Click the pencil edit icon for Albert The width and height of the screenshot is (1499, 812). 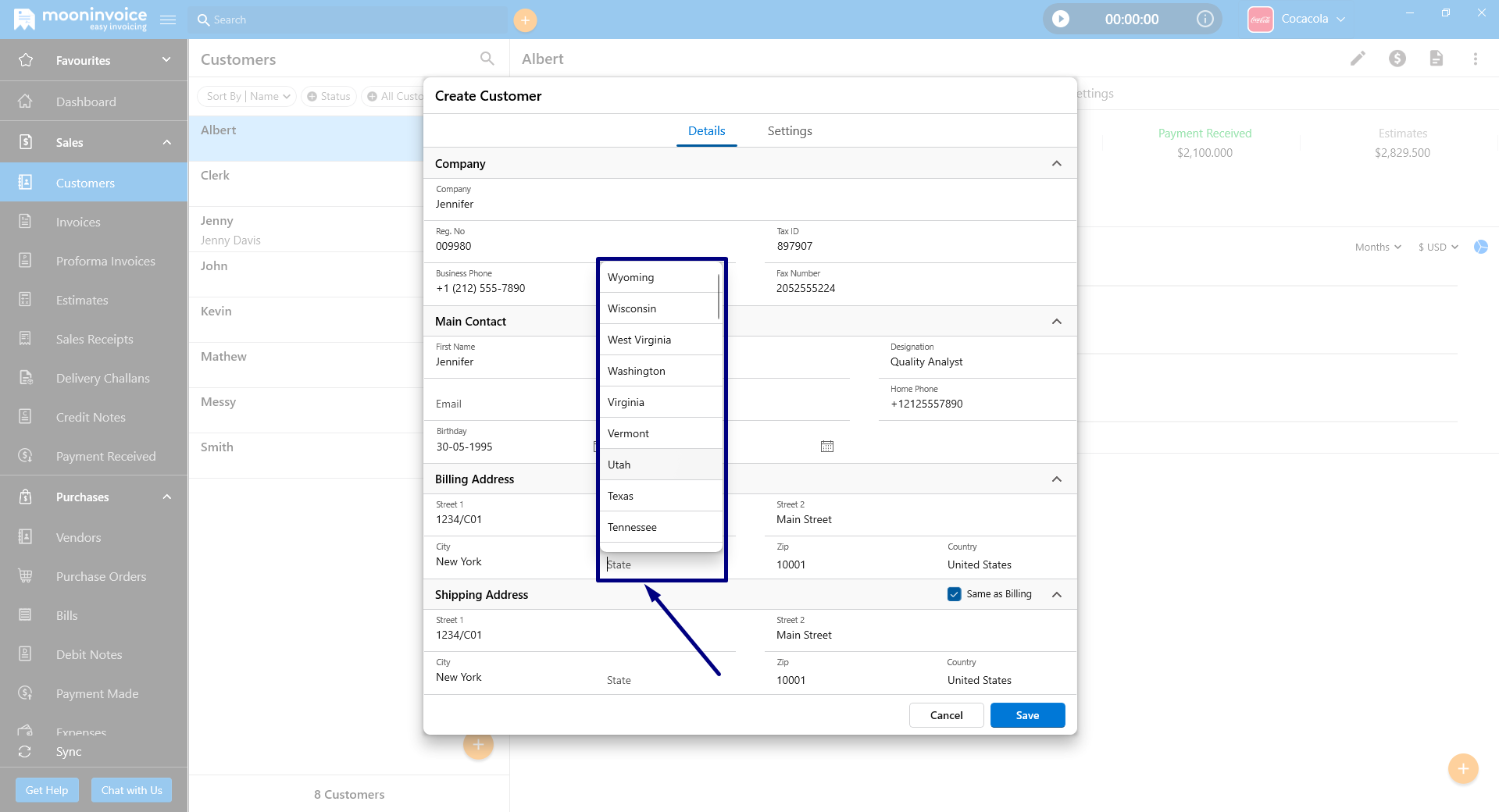[1358, 59]
